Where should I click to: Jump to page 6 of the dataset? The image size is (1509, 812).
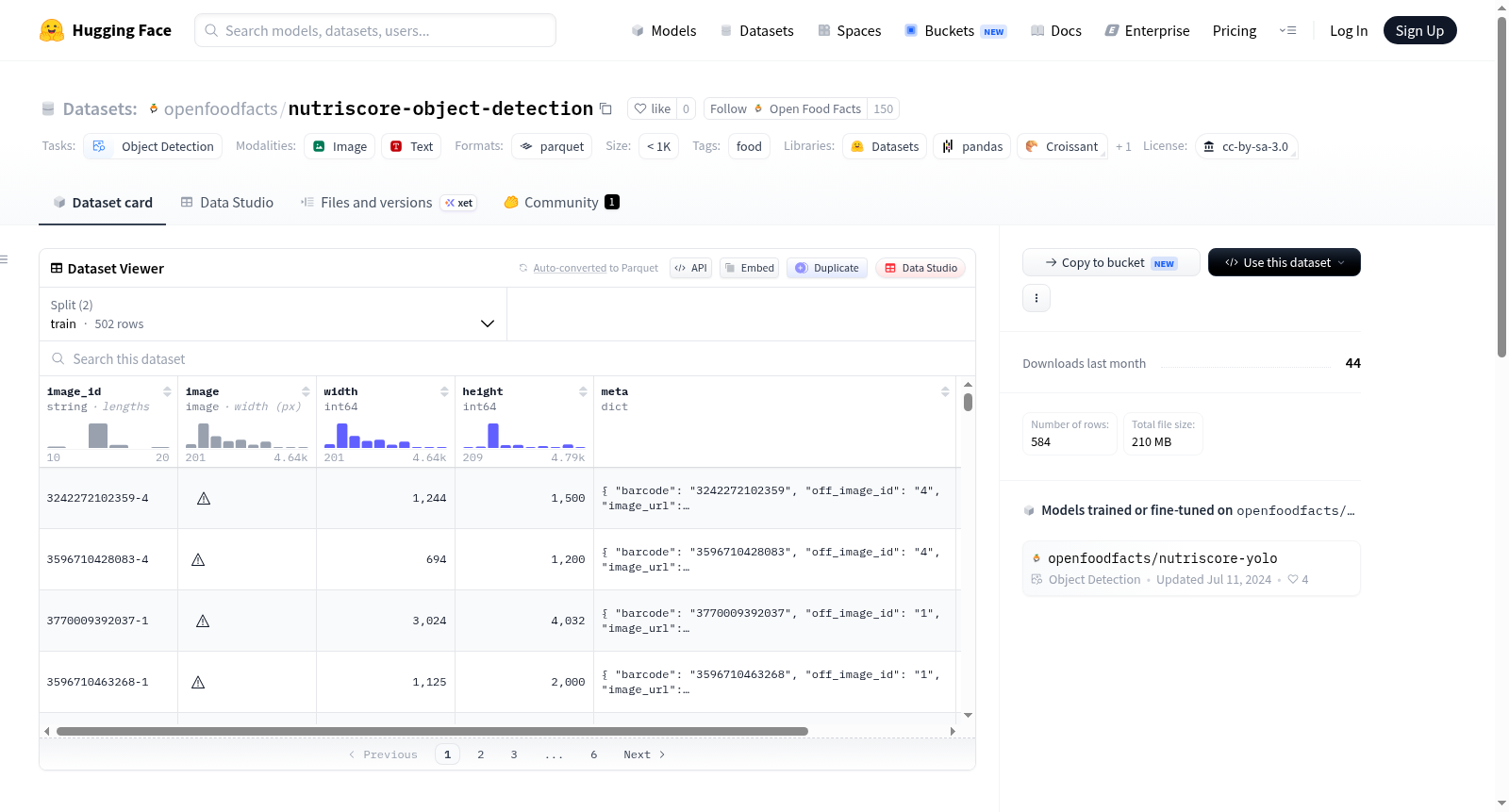(594, 754)
